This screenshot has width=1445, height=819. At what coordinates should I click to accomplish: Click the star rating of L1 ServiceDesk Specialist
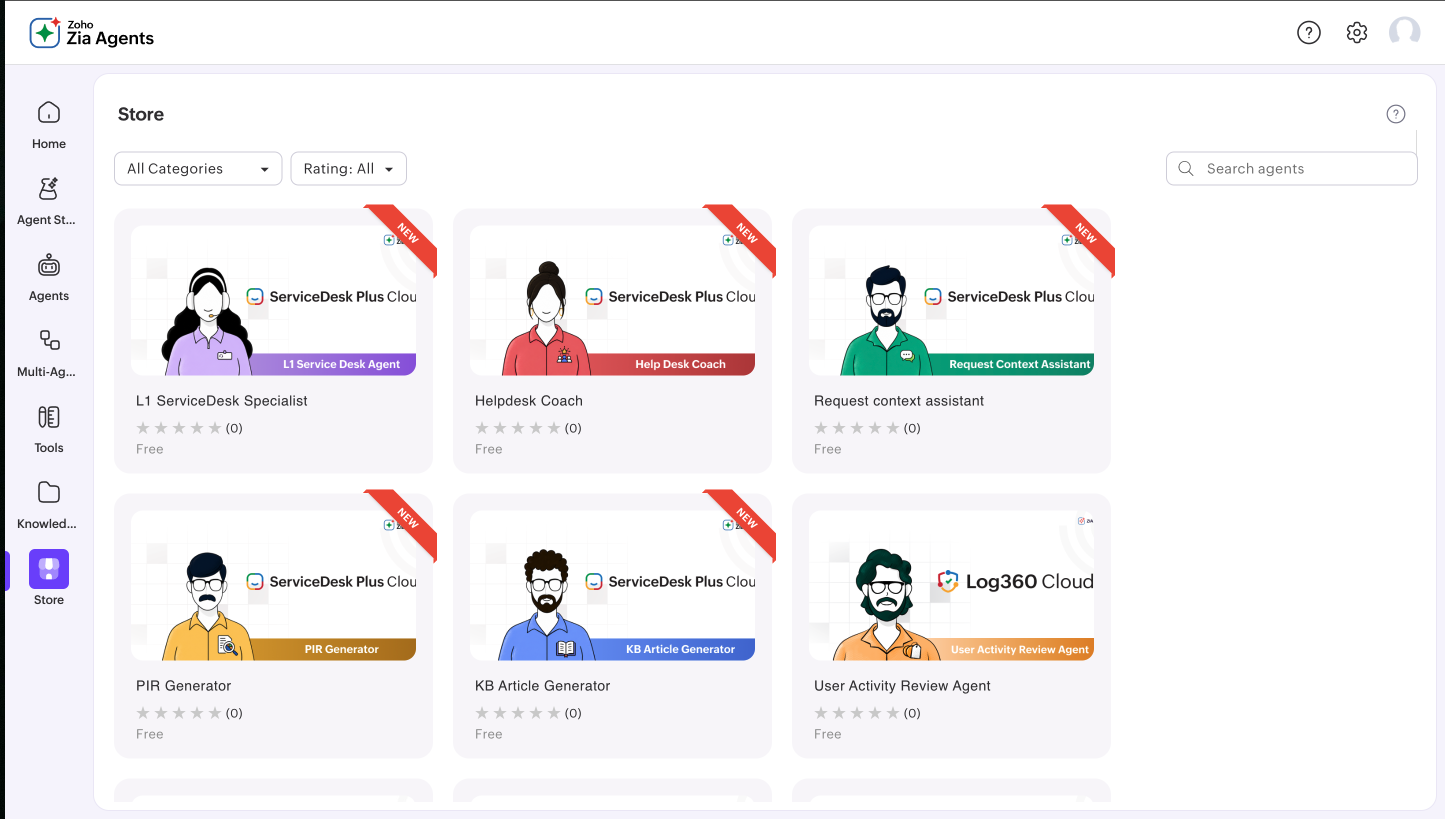point(179,428)
